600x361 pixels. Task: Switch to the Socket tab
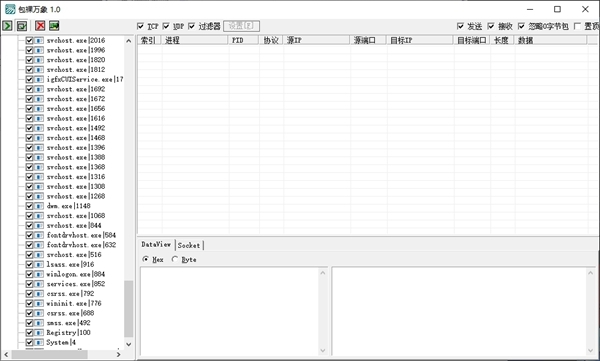point(189,245)
